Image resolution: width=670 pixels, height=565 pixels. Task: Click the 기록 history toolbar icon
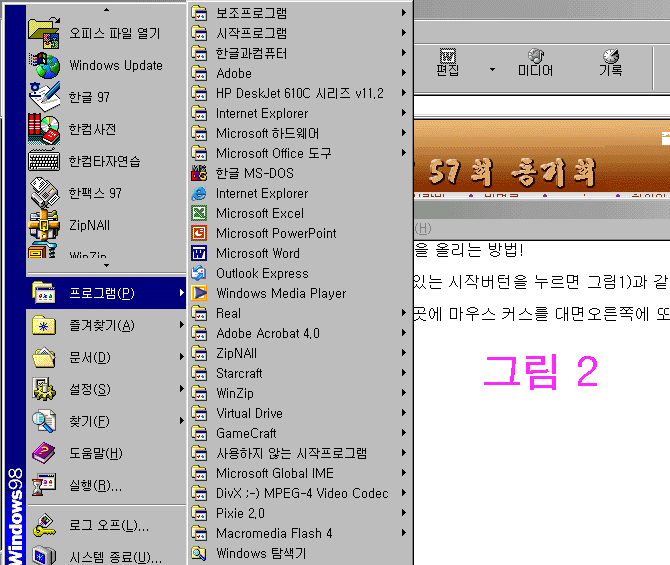pyautogui.click(x=611, y=62)
